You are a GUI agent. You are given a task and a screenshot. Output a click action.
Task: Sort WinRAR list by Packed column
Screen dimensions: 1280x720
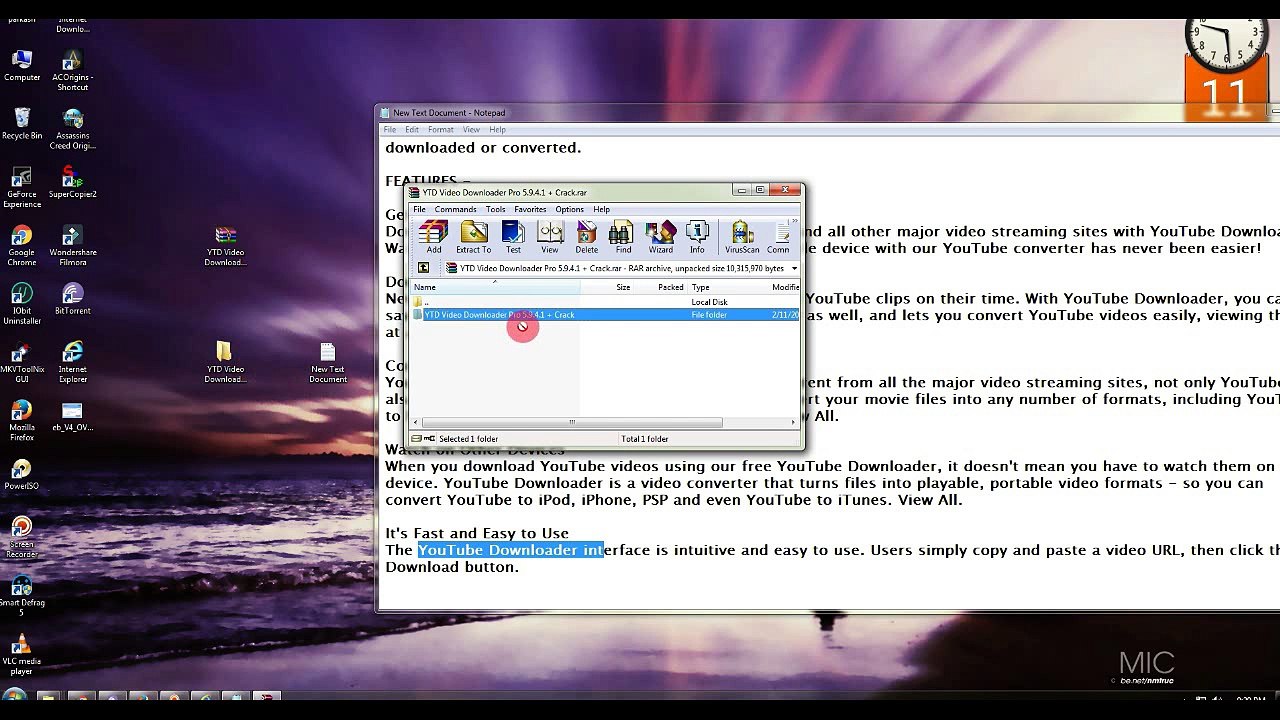661,287
